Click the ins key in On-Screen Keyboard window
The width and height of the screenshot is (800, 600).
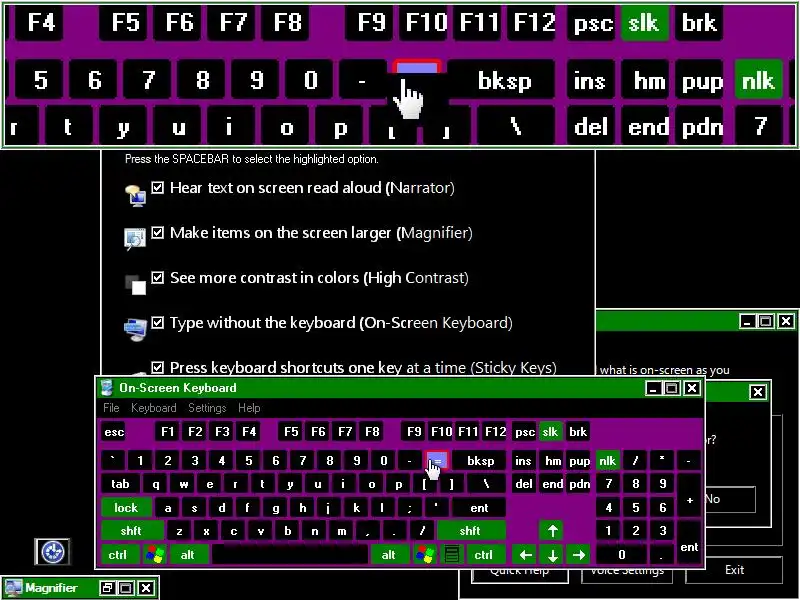tap(523, 461)
